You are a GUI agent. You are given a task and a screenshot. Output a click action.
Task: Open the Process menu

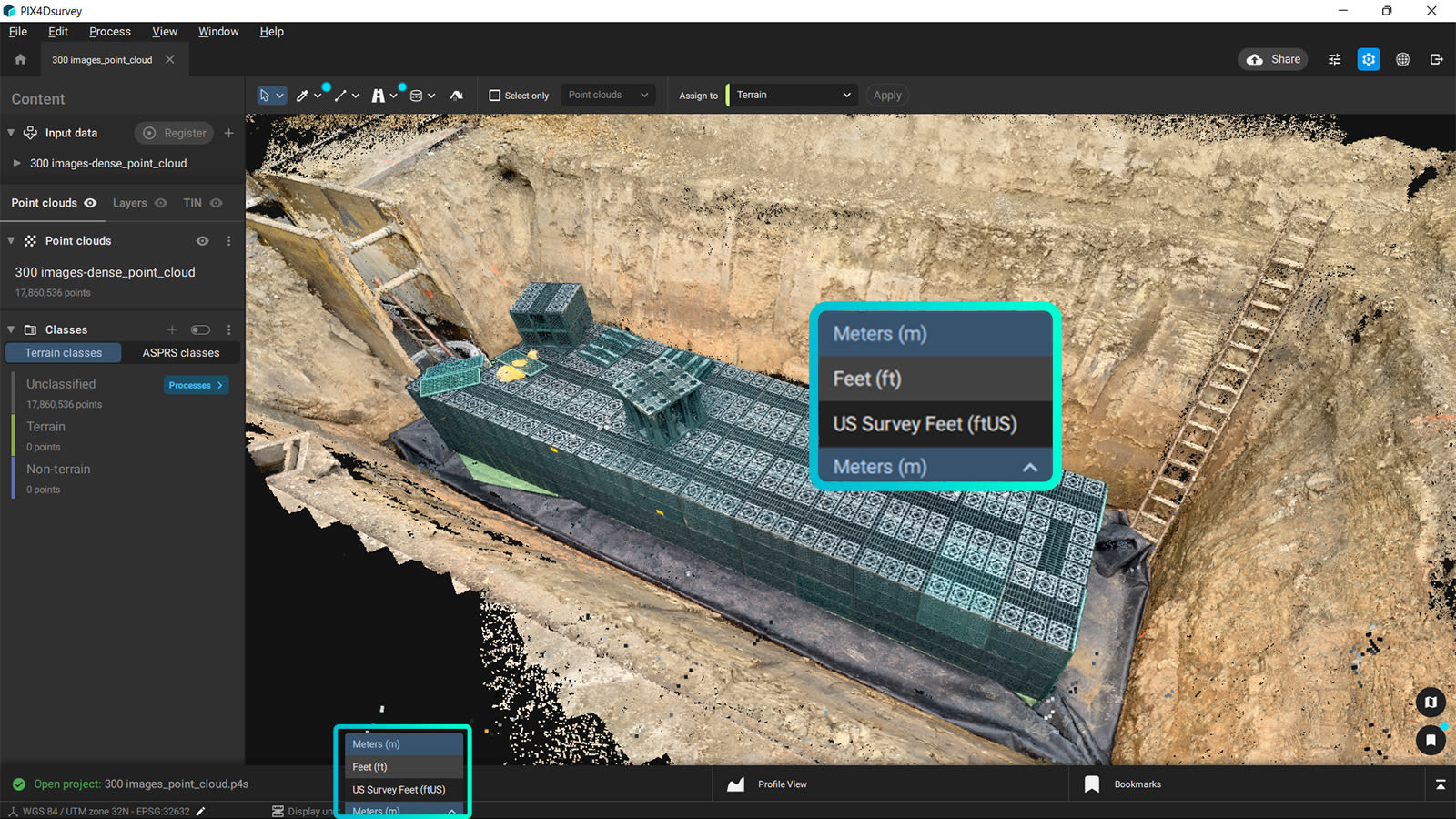[109, 31]
